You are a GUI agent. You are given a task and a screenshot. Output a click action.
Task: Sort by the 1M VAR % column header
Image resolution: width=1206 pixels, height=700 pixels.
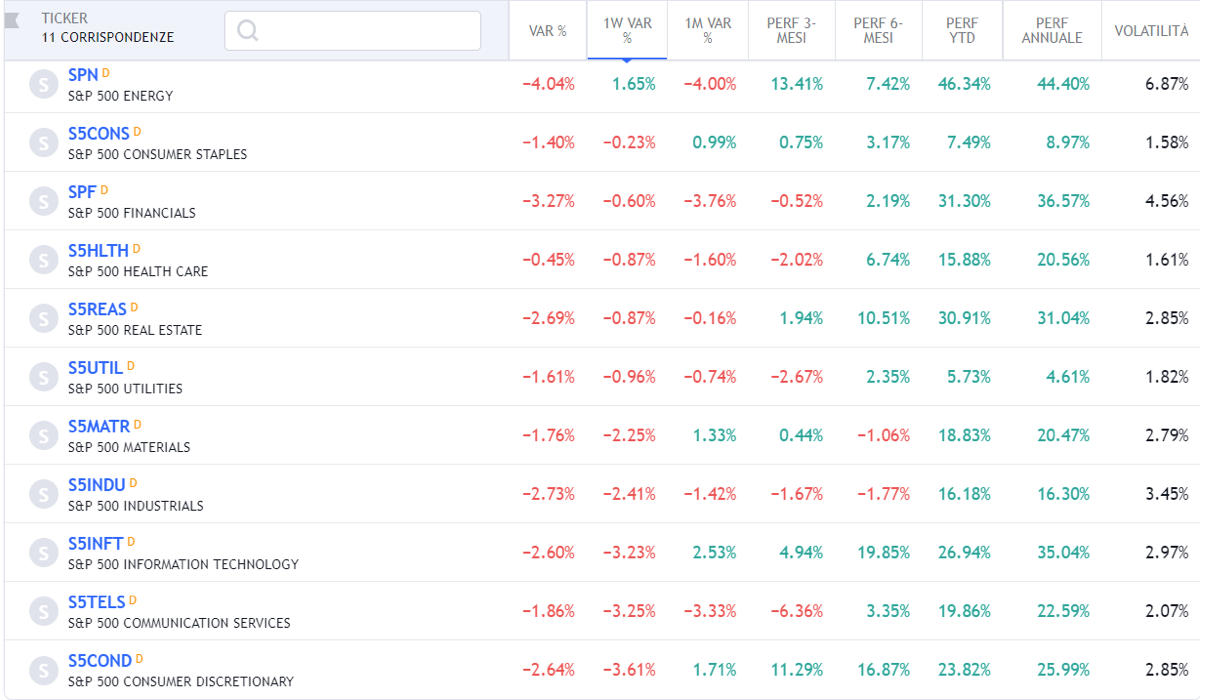click(708, 31)
